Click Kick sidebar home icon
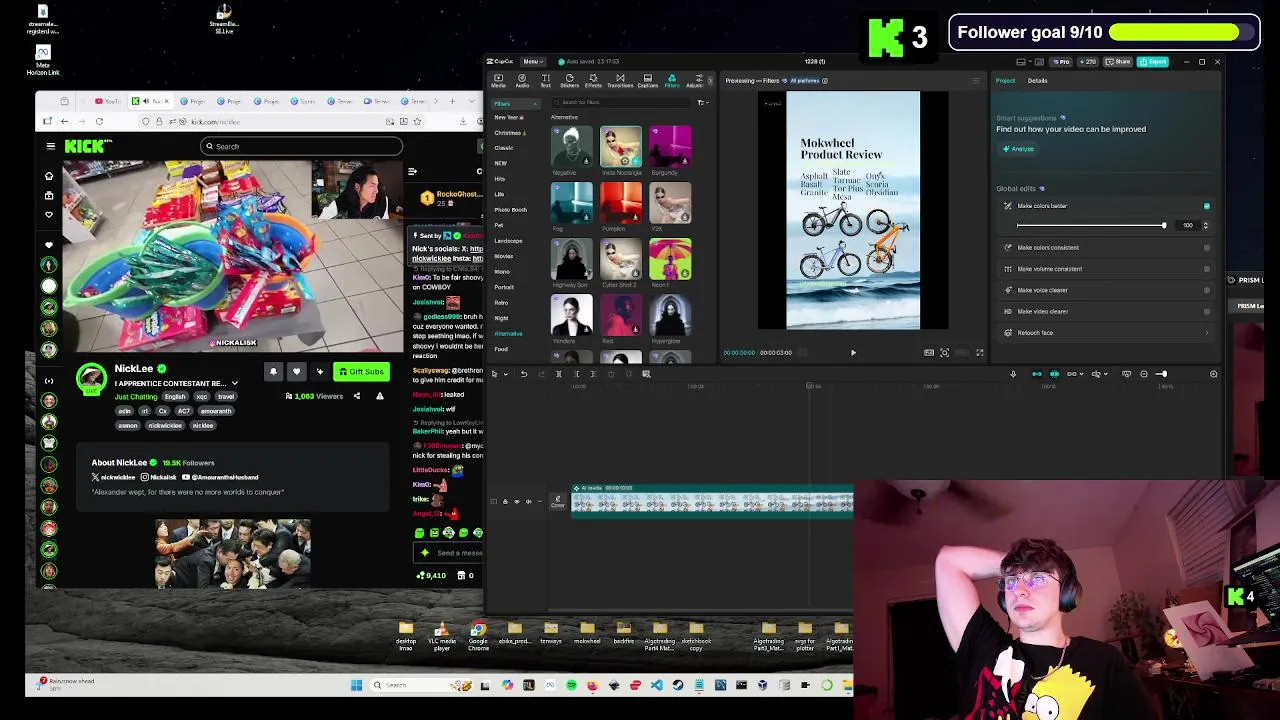1280x720 pixels. 48,176
